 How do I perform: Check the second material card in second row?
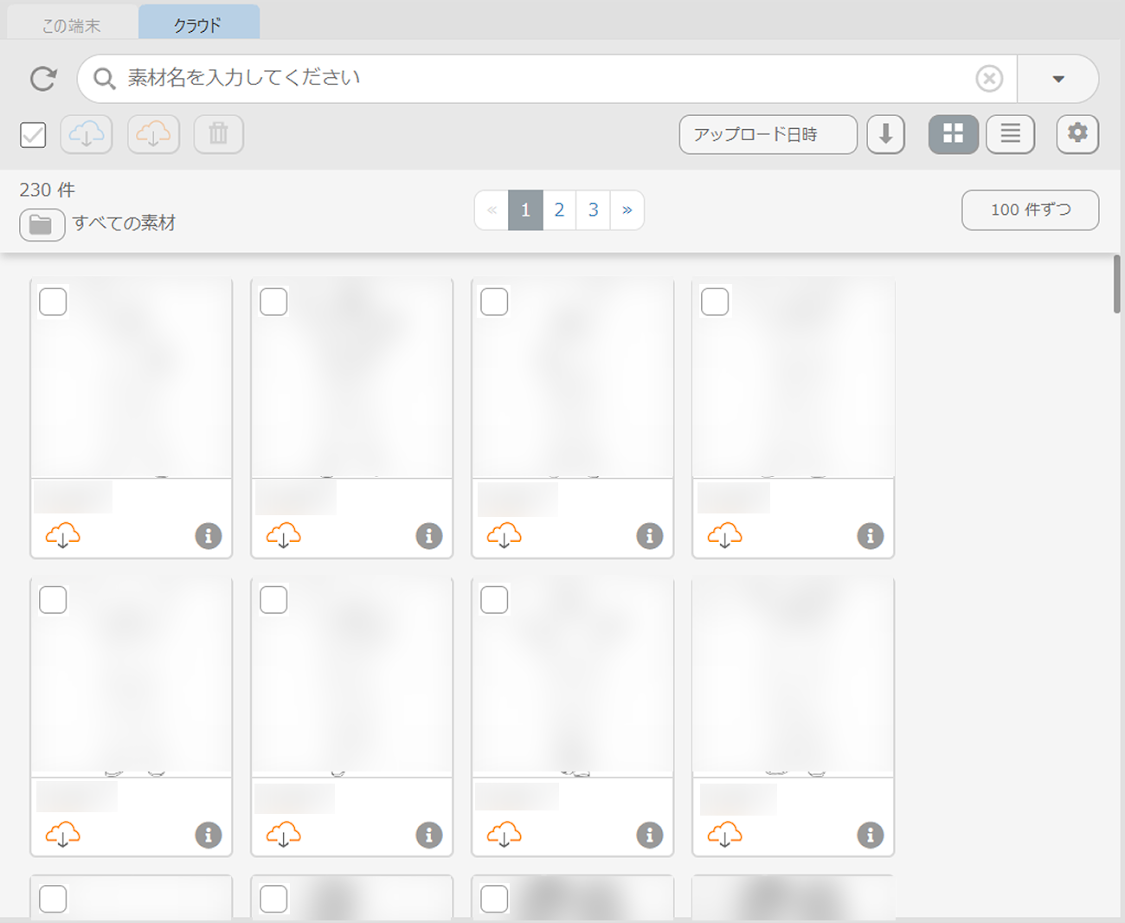(x=273, y=600)
